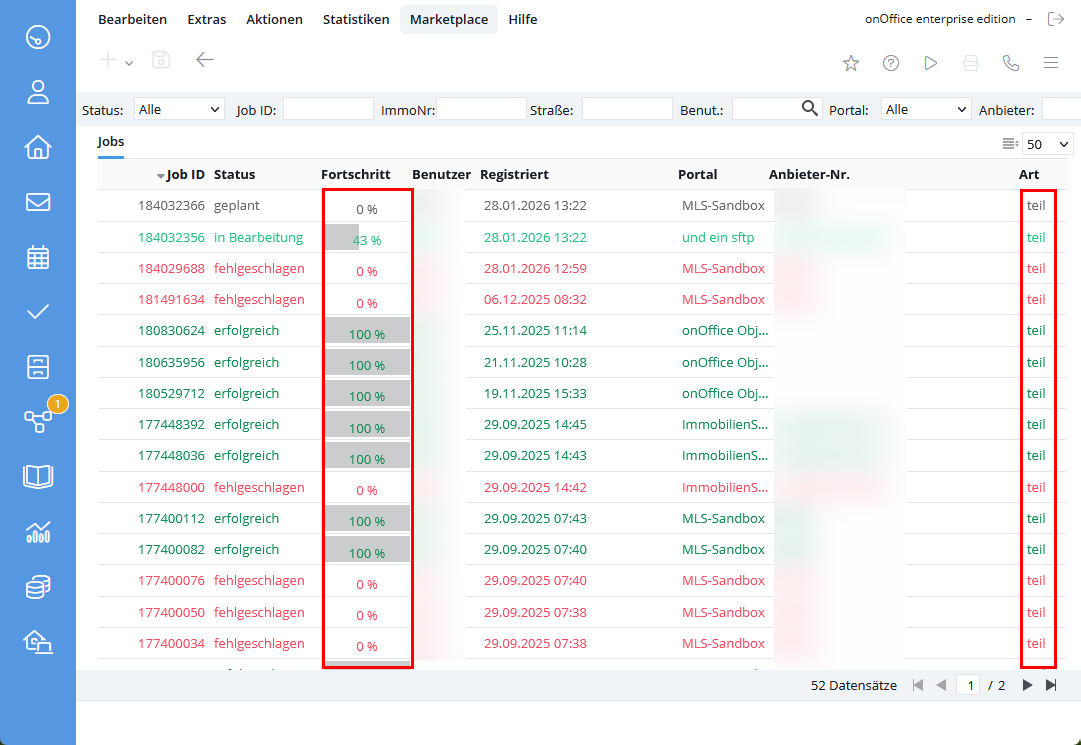
Task: Open the contacts person icon in sidebar
Action: click(x=38, y=93)
